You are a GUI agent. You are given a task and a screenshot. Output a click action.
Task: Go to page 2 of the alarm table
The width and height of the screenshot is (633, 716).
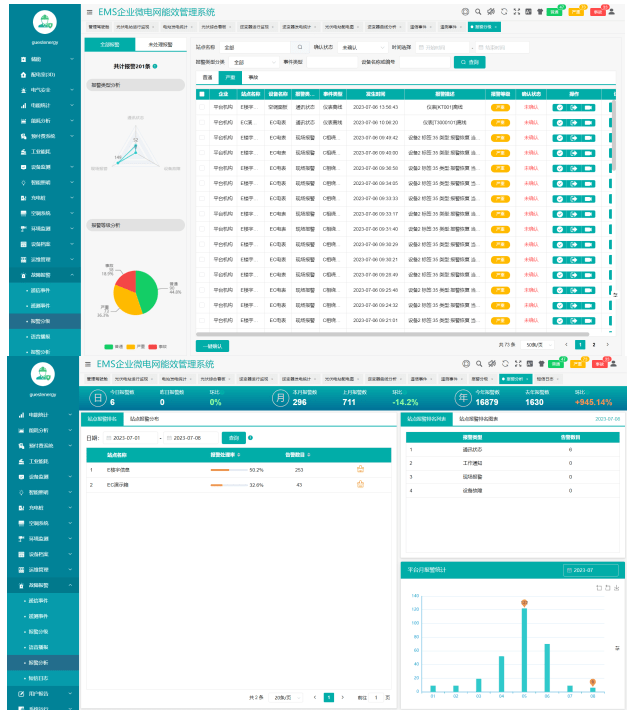pos(593,344)
